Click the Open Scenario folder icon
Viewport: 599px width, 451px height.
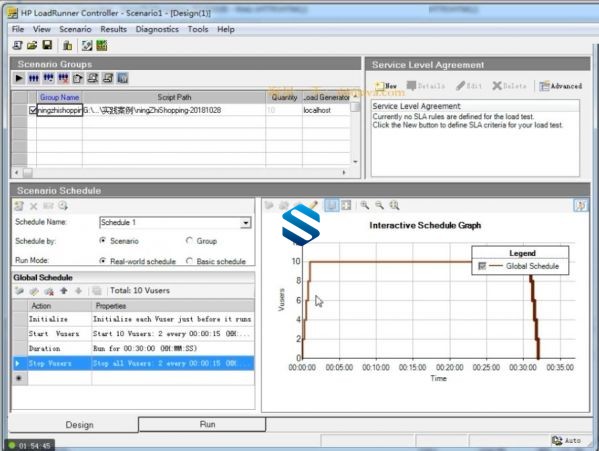tap(32, 45)
